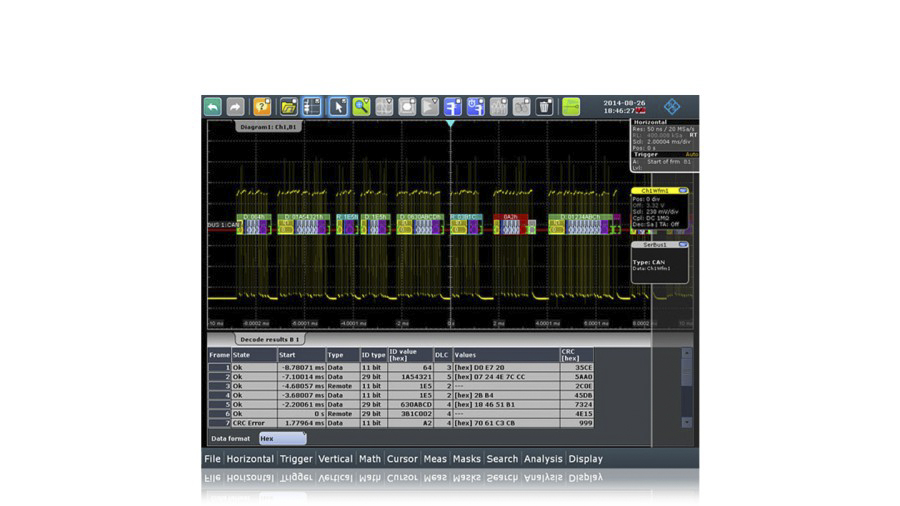Open the orange Help question-mark tool
This screenshot has width=900, height=506.
[262, 107]
